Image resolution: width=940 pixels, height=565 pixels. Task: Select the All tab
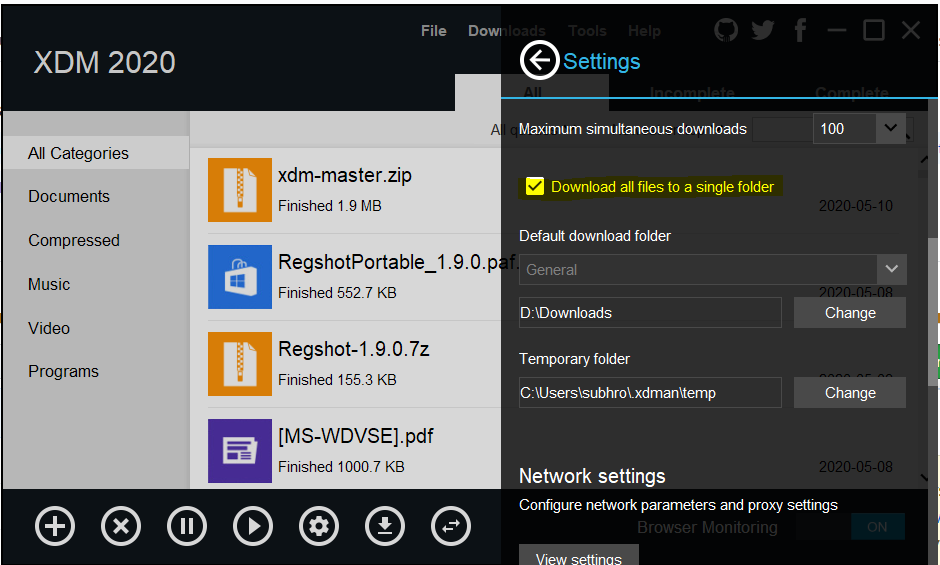(532, 93)
